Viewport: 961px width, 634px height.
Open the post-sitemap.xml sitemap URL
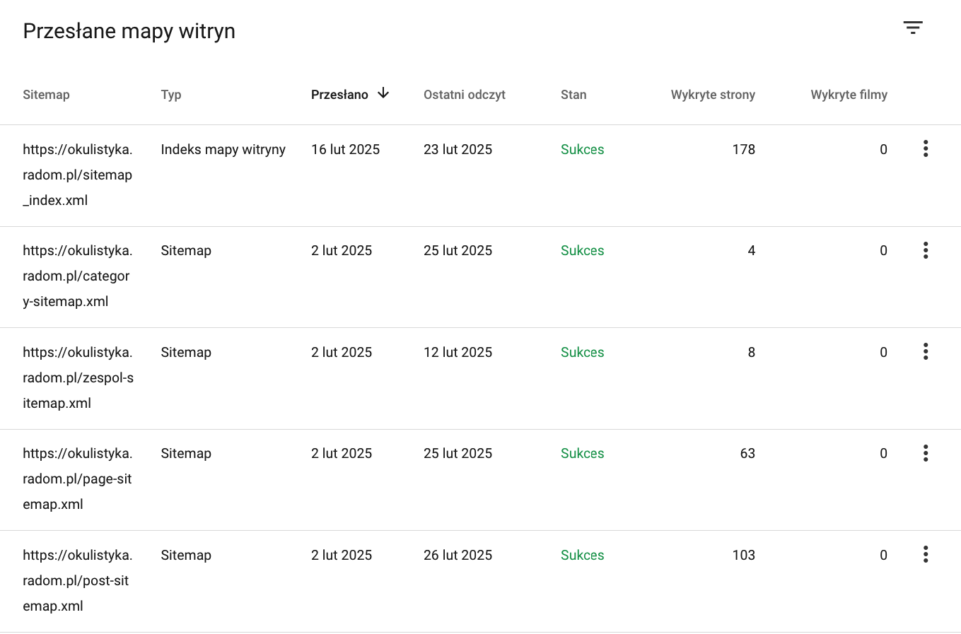coord(77,581)
